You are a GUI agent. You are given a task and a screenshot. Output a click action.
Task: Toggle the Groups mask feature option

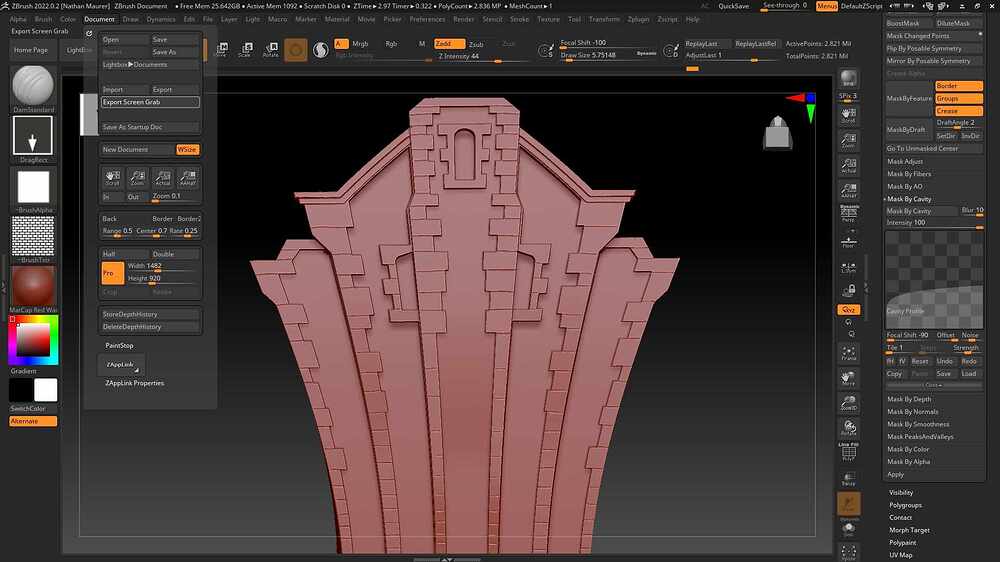(x=959, y=98)
